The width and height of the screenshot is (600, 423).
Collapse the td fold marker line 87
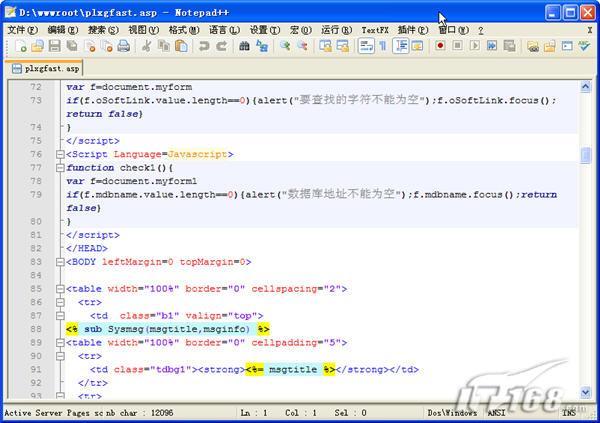[x=60, y=316]
